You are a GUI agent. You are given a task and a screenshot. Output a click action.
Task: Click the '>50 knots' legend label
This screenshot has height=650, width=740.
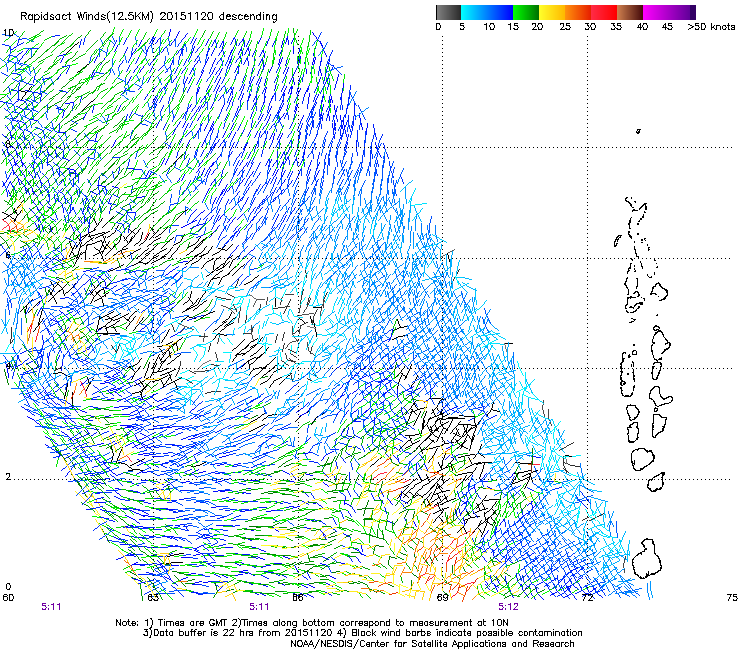pyautogui.click(x=711, y=27)
